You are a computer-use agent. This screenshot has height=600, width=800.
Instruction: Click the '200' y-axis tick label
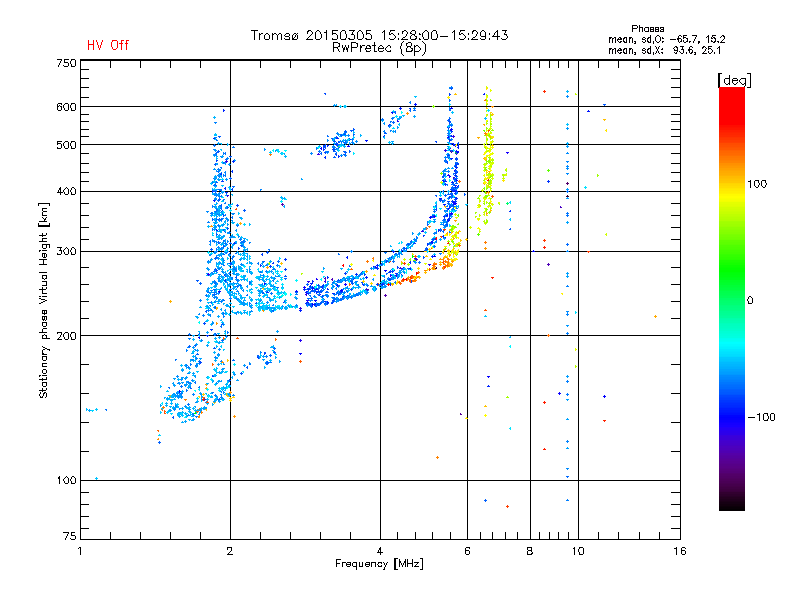(66, 336)
